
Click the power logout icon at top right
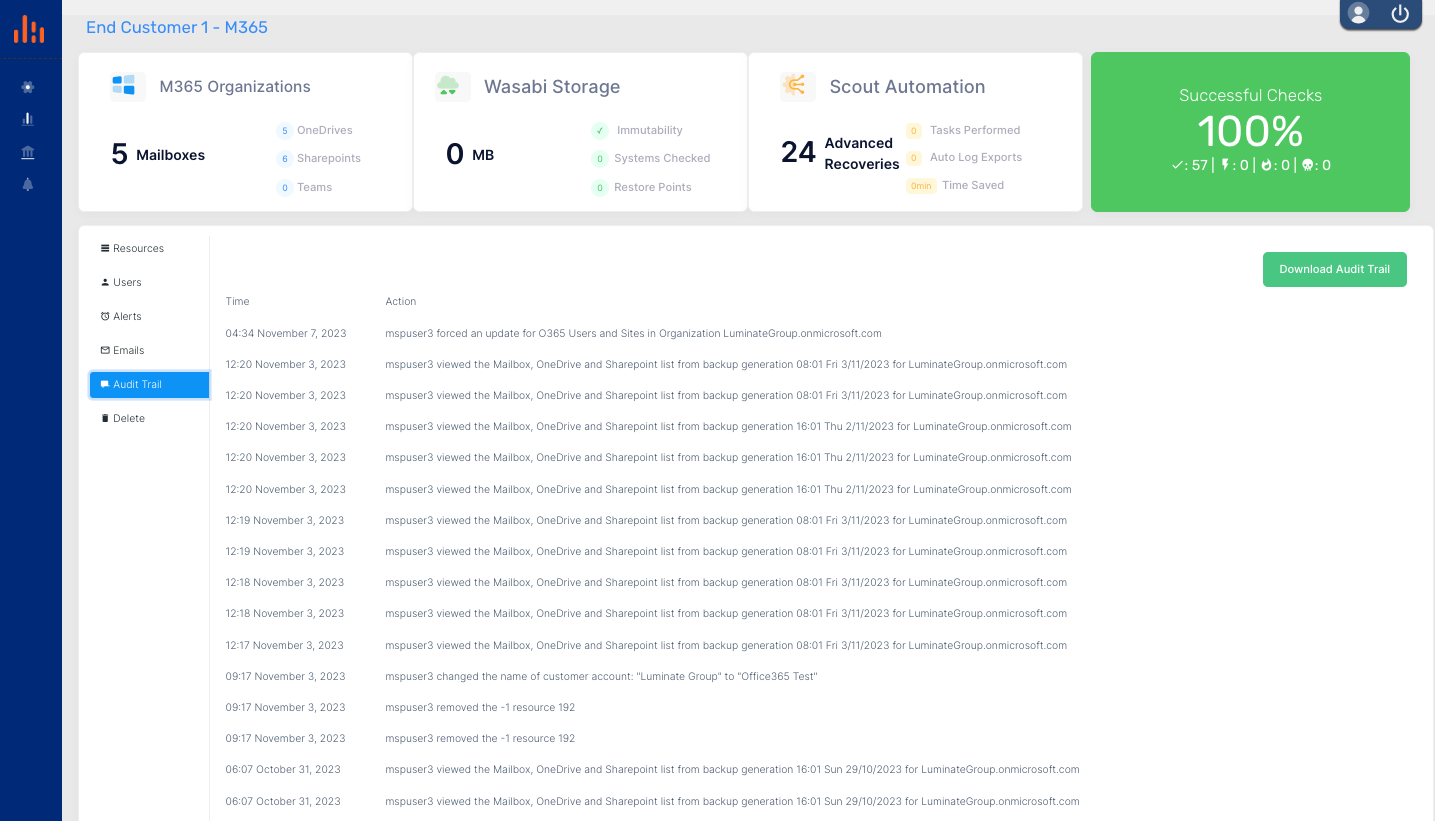pyautogui.click(x=1400, y=14)
